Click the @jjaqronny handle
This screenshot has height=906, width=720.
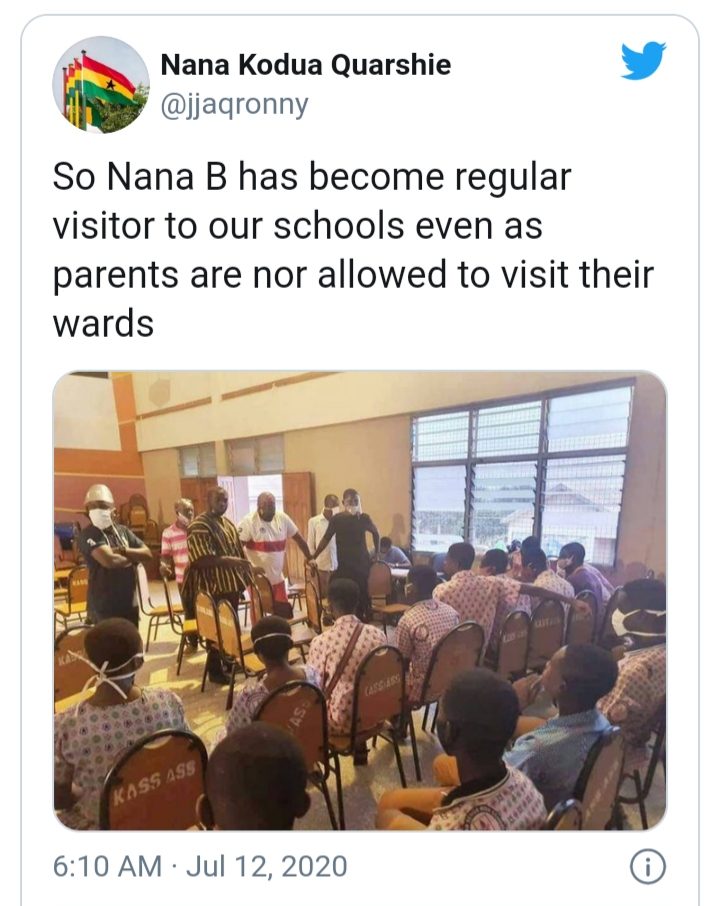tap(234, 102)
